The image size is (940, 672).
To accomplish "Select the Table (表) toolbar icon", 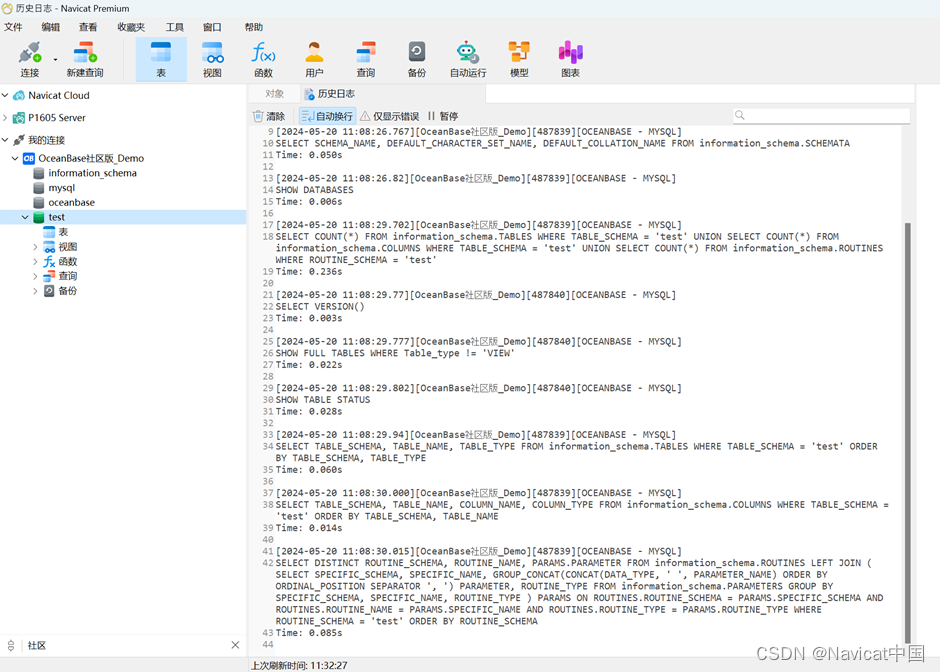I will (x=161, y=59).
